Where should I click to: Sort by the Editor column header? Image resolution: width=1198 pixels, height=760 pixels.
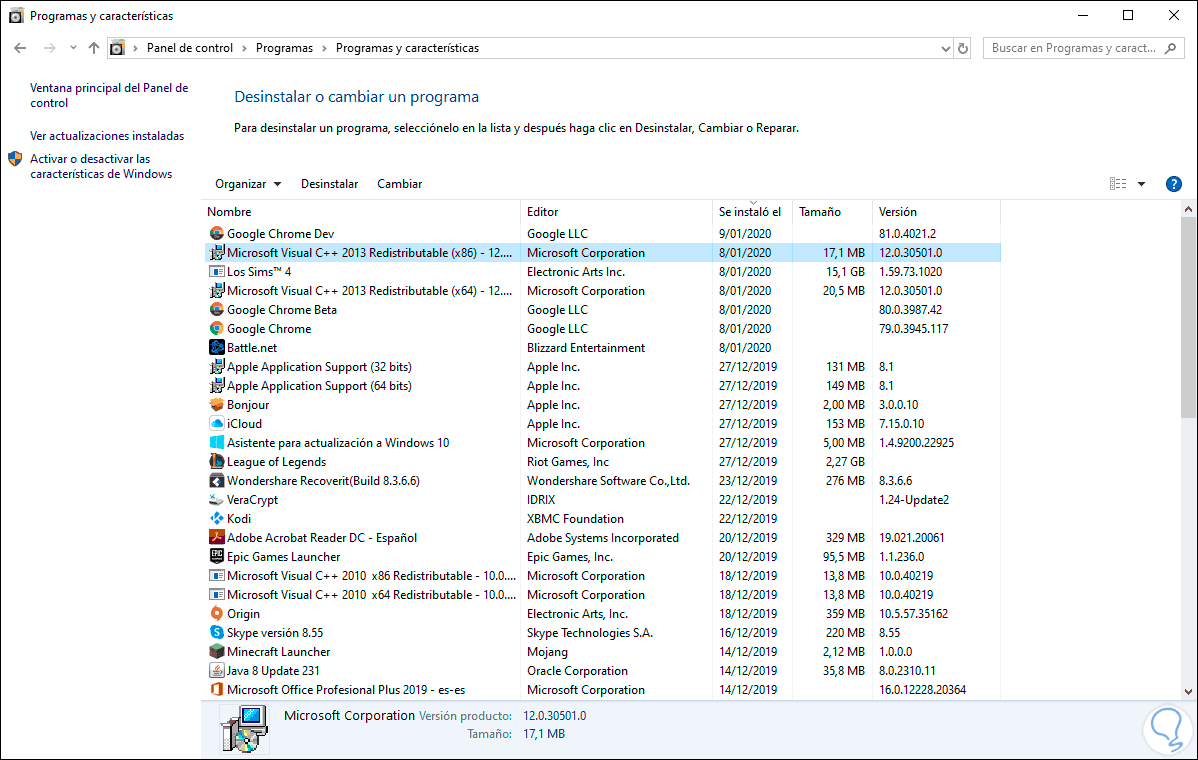[x=617, y=212]
